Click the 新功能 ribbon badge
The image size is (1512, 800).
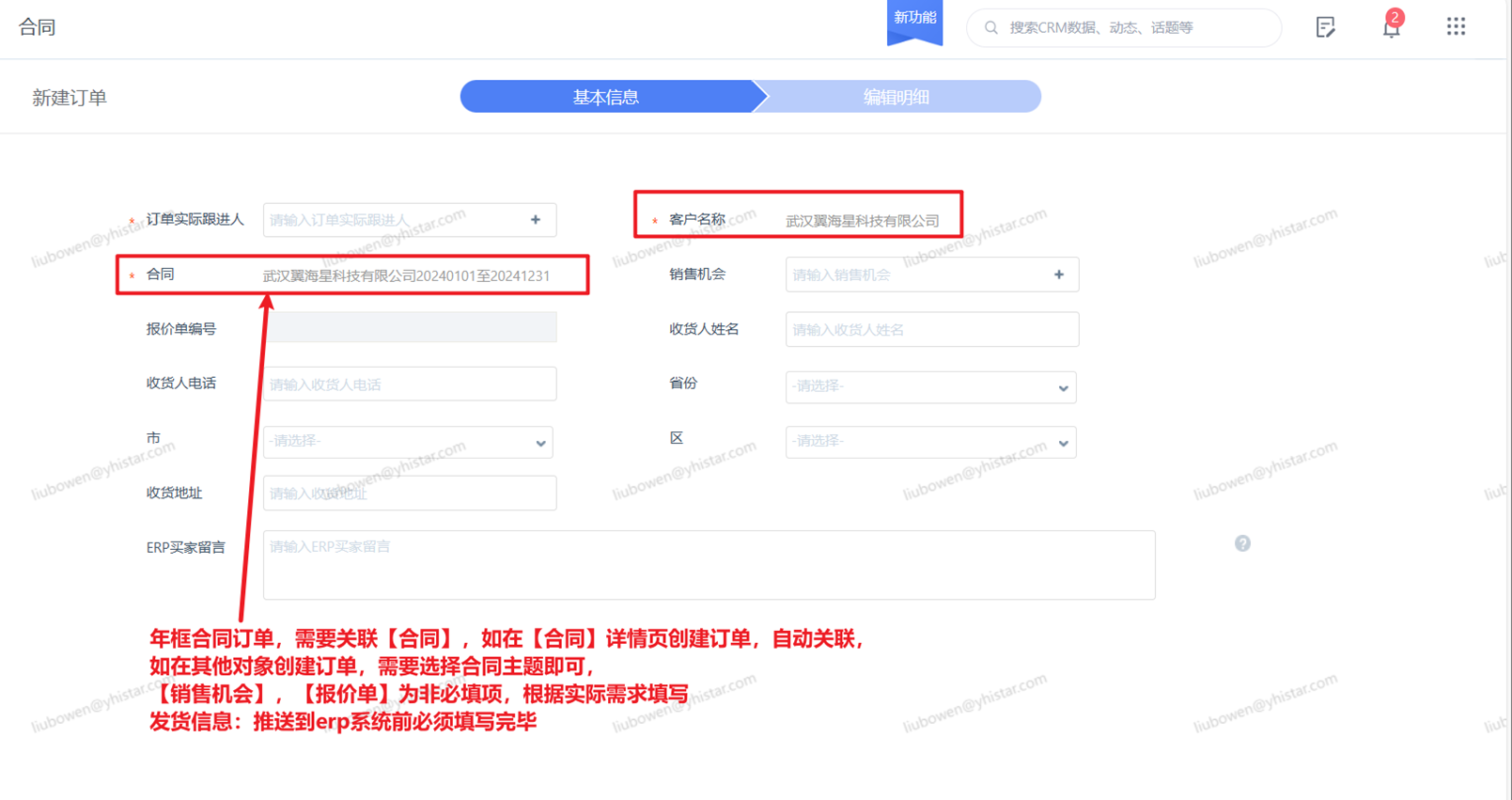point(914,21)
